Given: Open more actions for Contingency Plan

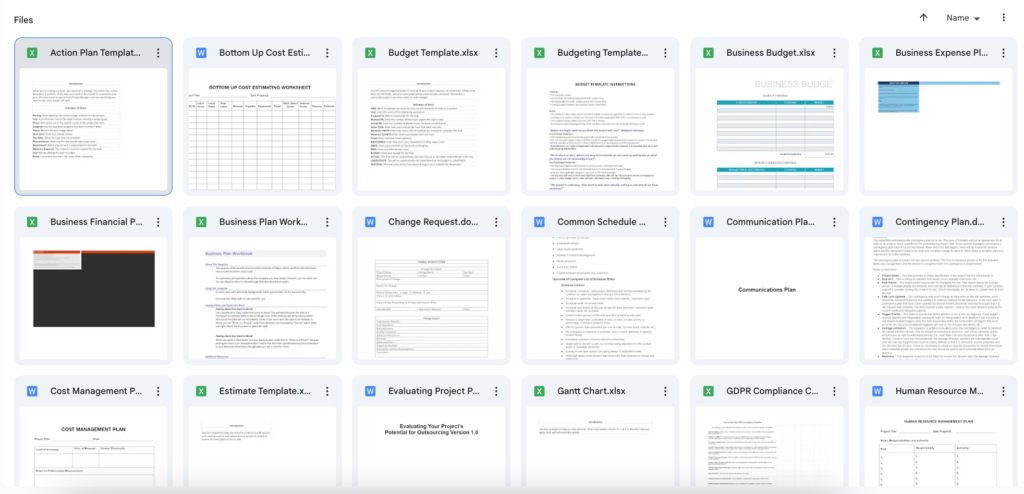Looking at the screenshot, I should pos(1004,222).
